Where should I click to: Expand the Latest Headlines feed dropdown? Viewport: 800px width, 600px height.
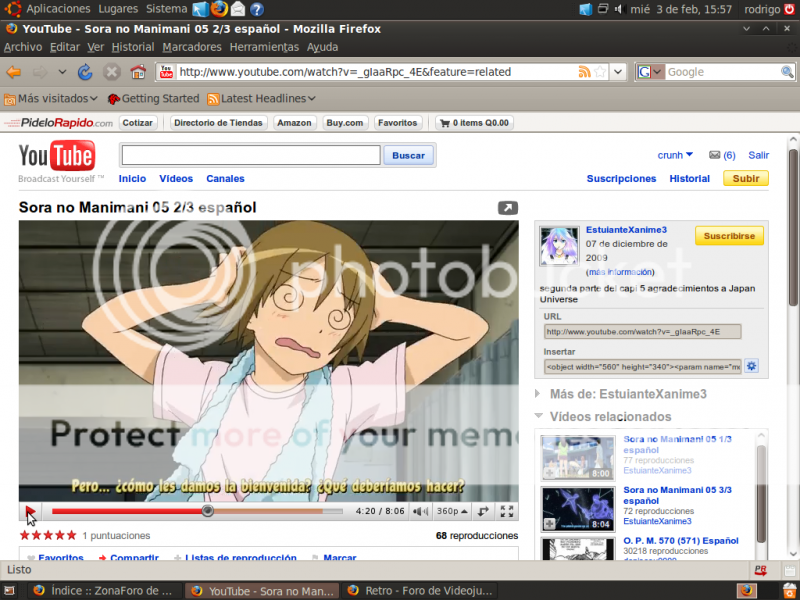(x=262, y=98)
